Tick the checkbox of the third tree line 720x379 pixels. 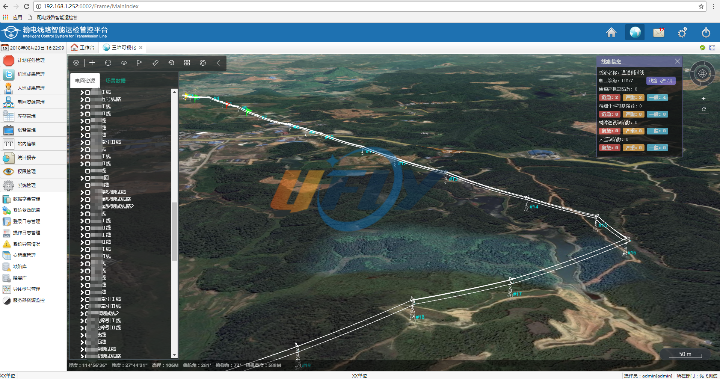coord(87,107)
